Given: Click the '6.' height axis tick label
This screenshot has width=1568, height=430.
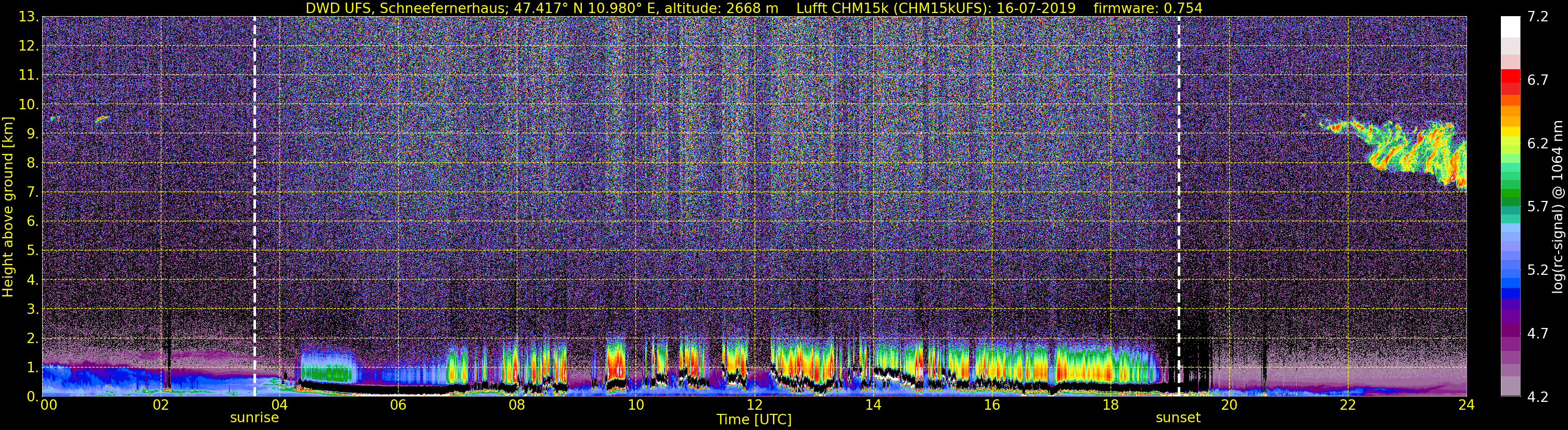Looking at the screenshot, I should [33, 221].
